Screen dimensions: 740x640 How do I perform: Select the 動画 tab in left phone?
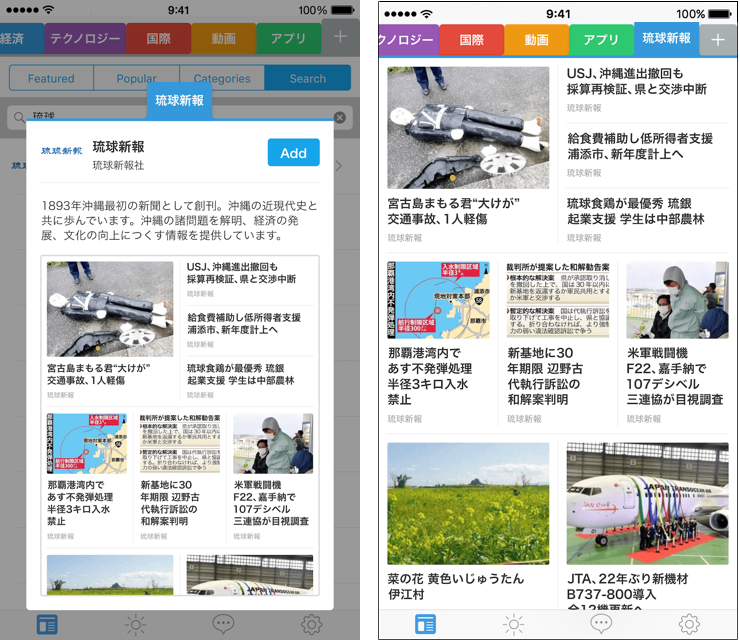coord(224,39)
